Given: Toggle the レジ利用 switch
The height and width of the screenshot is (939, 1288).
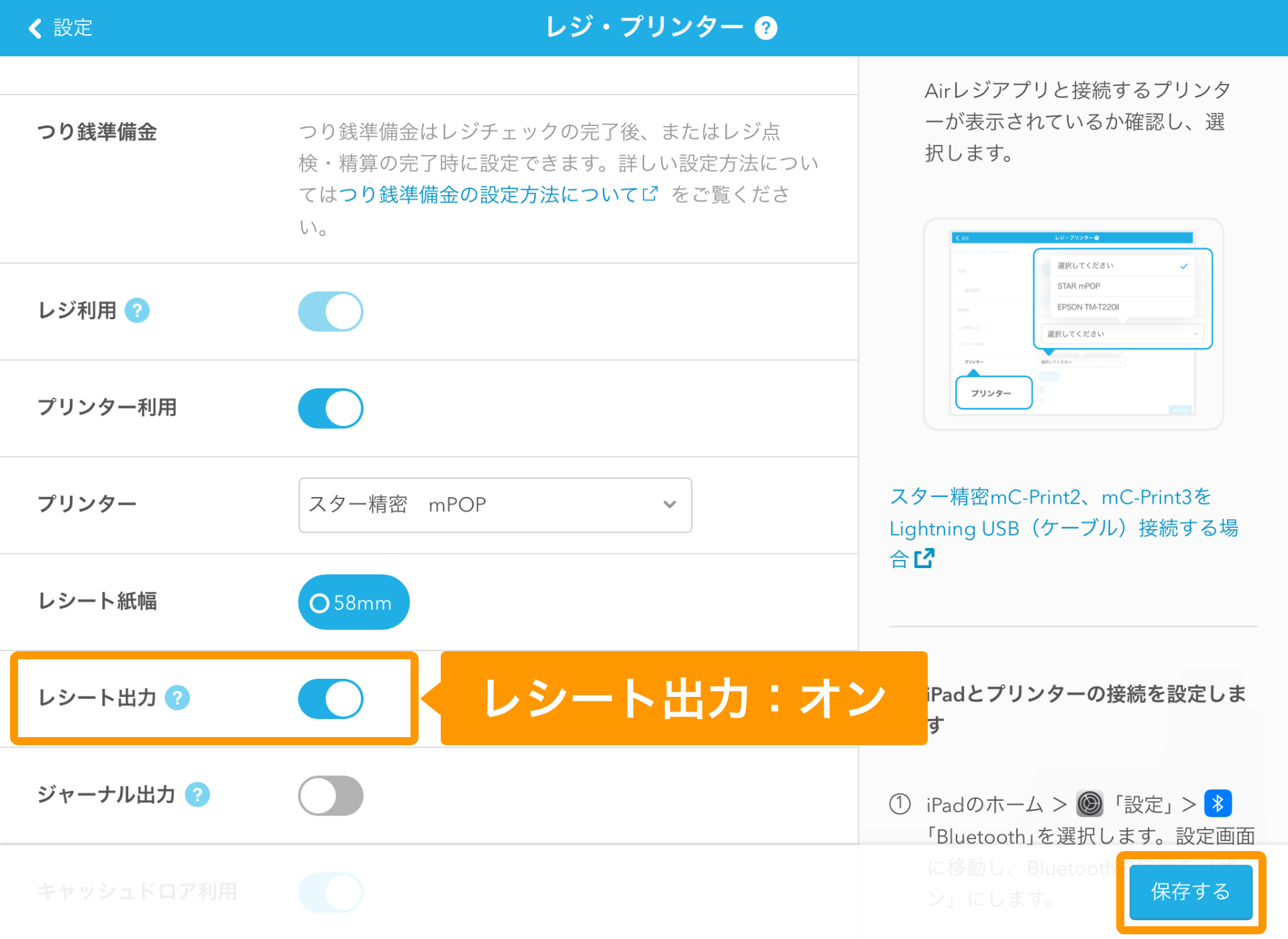Looking at the screenshot, I should coord(331,311).
